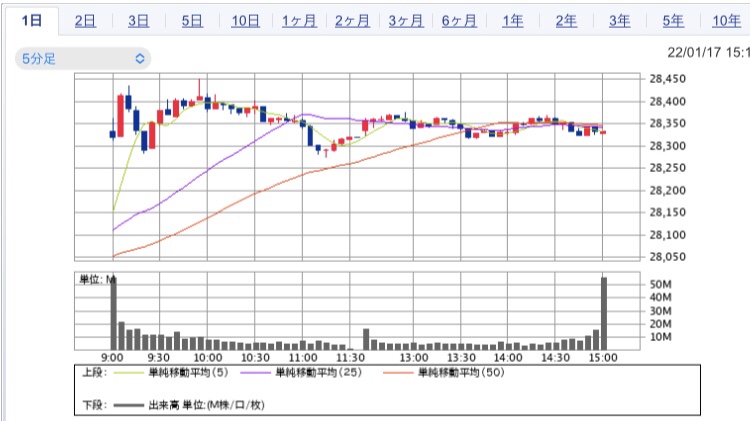This screenshot has width=750, height=421.
Task: Open the 3日 chart tab
Action: pyautogui.click(x=139, y=21)
